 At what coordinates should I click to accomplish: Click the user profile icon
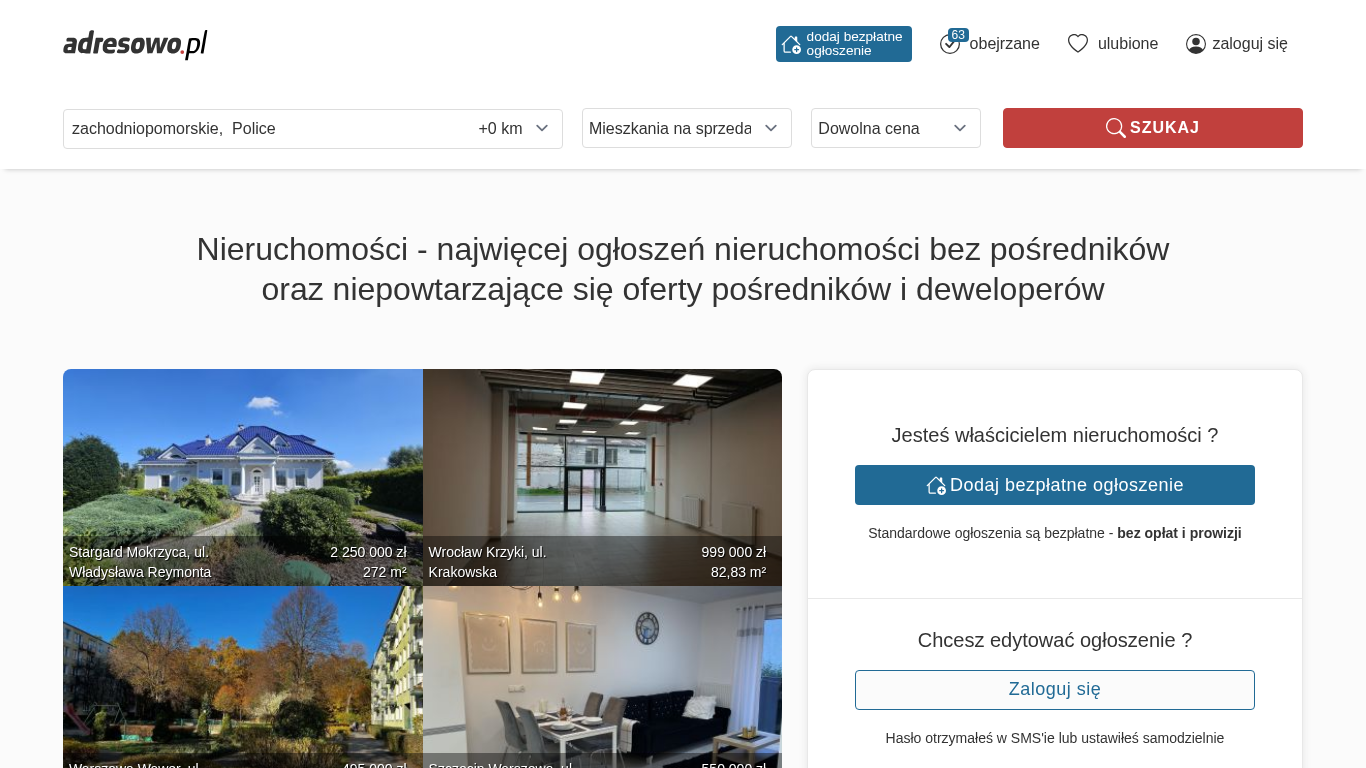coord(1196,44)
